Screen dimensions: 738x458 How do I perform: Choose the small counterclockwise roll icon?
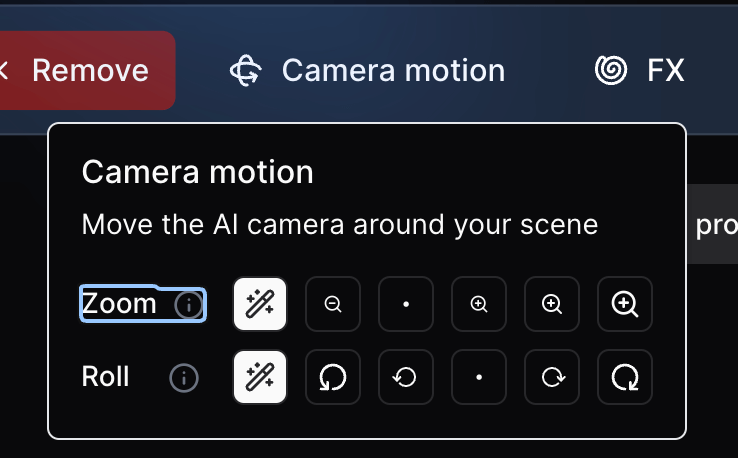tap(406, 378)
